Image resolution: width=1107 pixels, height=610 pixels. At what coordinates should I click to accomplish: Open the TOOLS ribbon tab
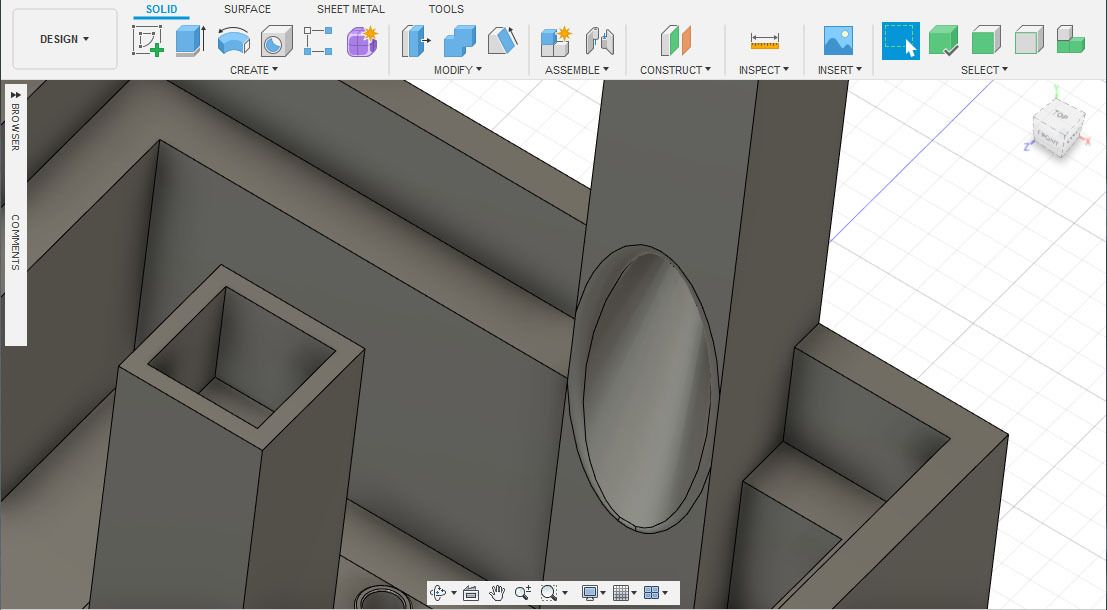tap(444, 9)
